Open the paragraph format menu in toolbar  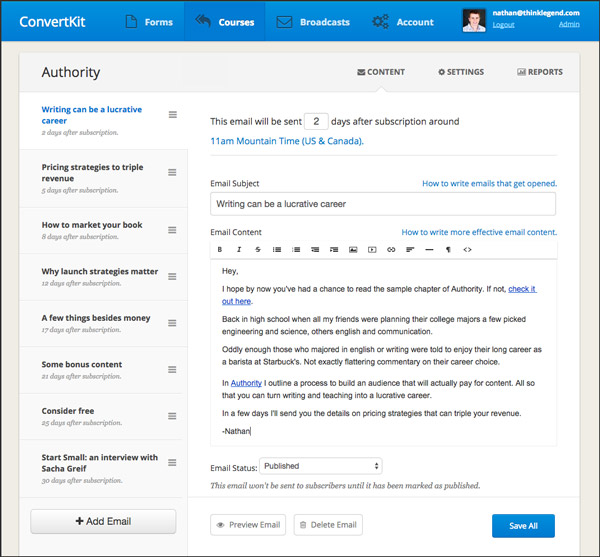pyautogui.click(x=448, y=249)
